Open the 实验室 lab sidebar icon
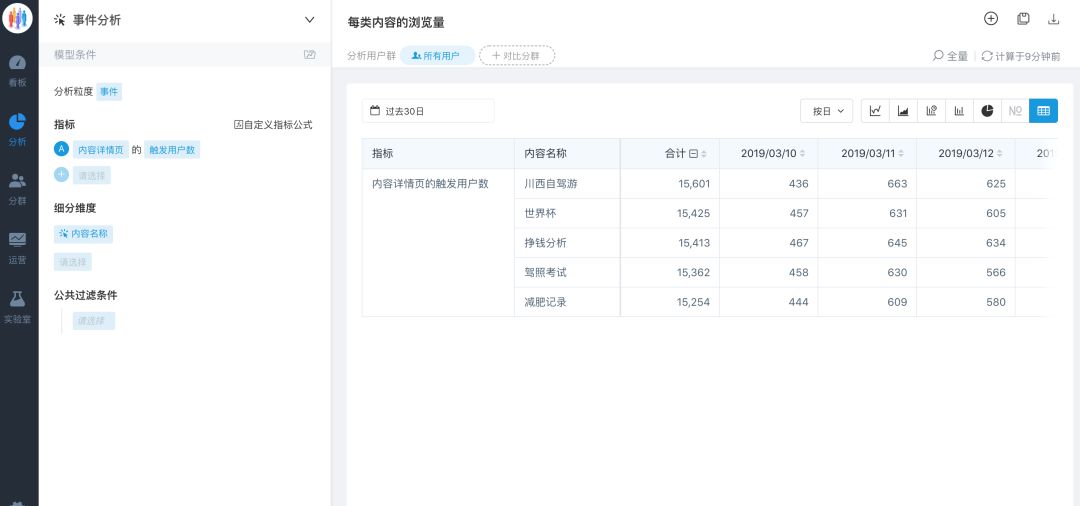The height and width of the screenshot is (506, 1080). point(18,304)
